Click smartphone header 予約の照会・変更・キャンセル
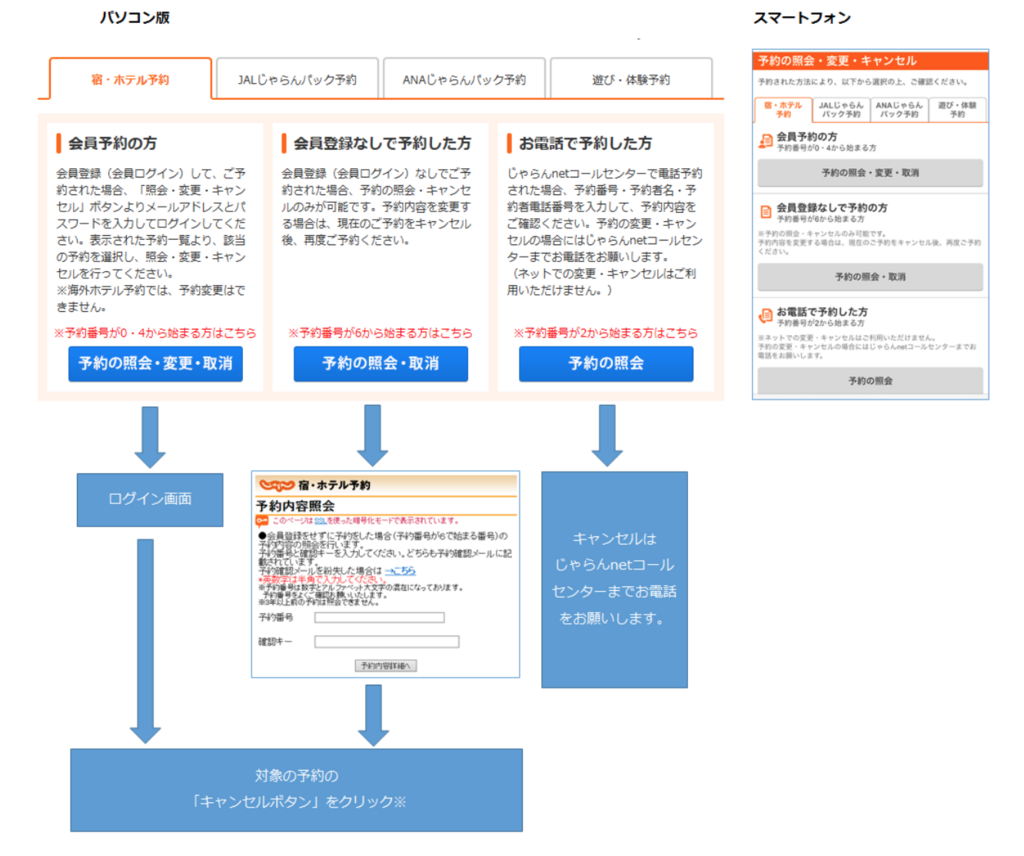Viewport: 1024px width, 856px height. coord(837,61)
